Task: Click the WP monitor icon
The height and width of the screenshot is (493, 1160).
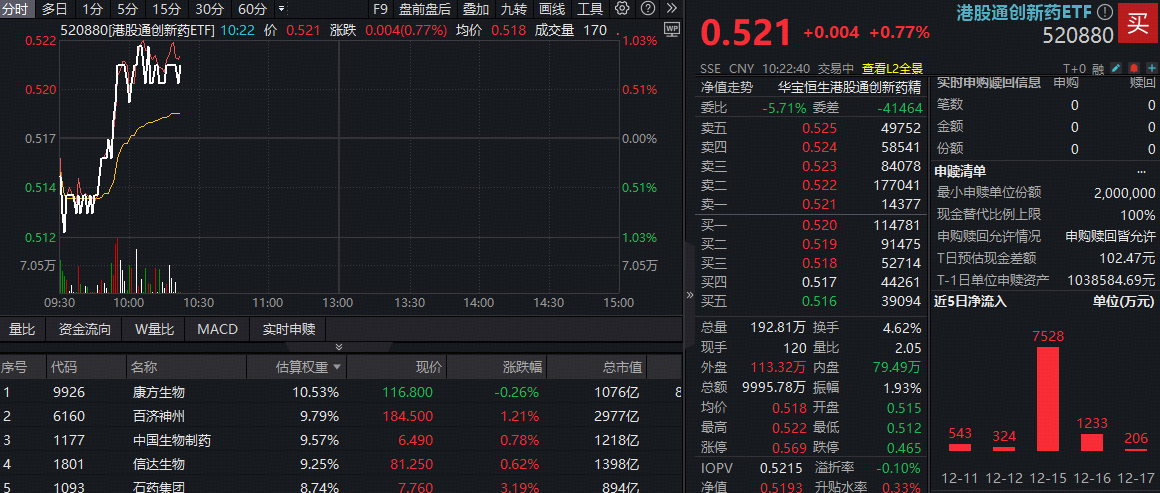Action: point(671,29)
